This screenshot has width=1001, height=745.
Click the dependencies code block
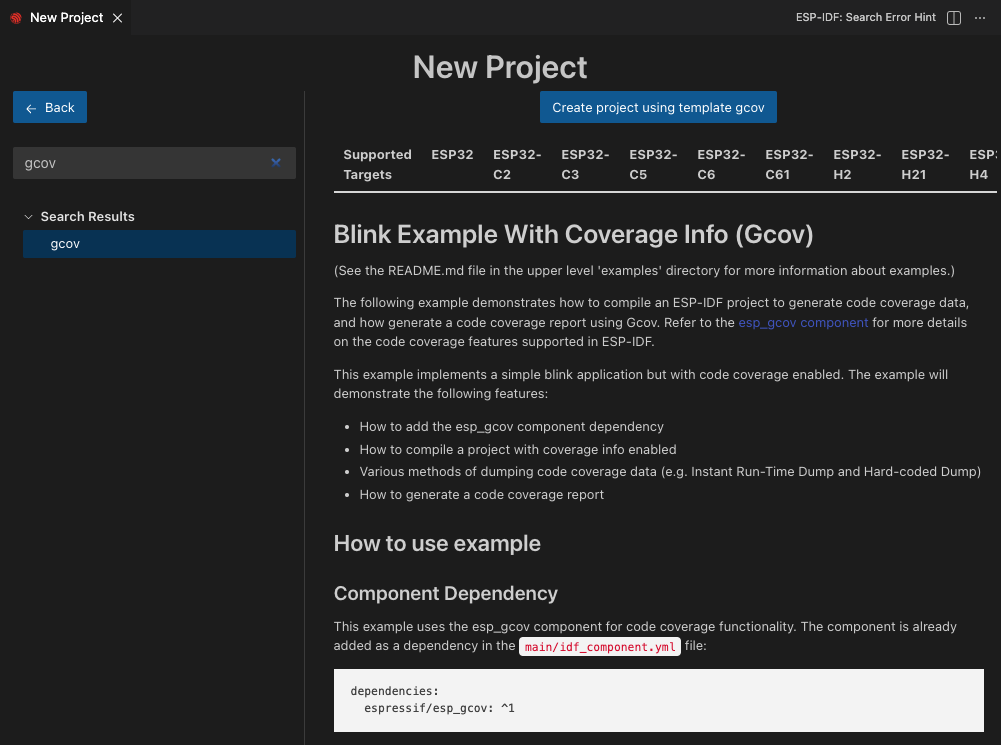pos(658,700)
